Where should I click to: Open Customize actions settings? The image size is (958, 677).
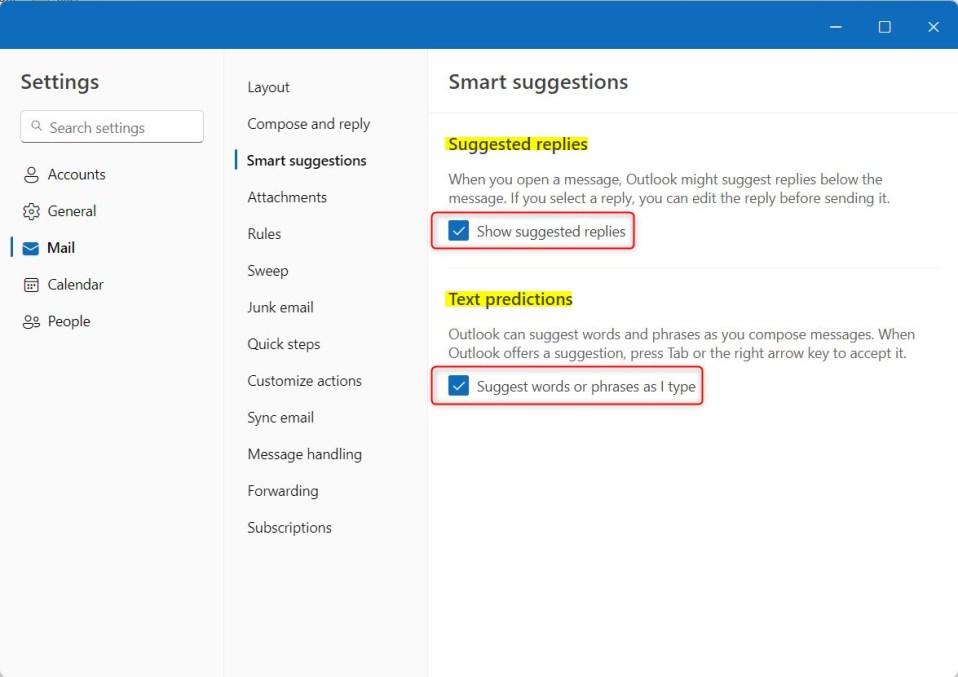(304, 381)
